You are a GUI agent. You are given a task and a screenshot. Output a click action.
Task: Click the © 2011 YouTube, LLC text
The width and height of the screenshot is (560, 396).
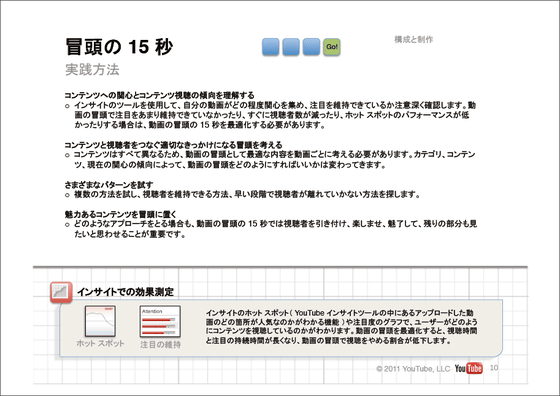pyautogui.click(x=413, y=369)
